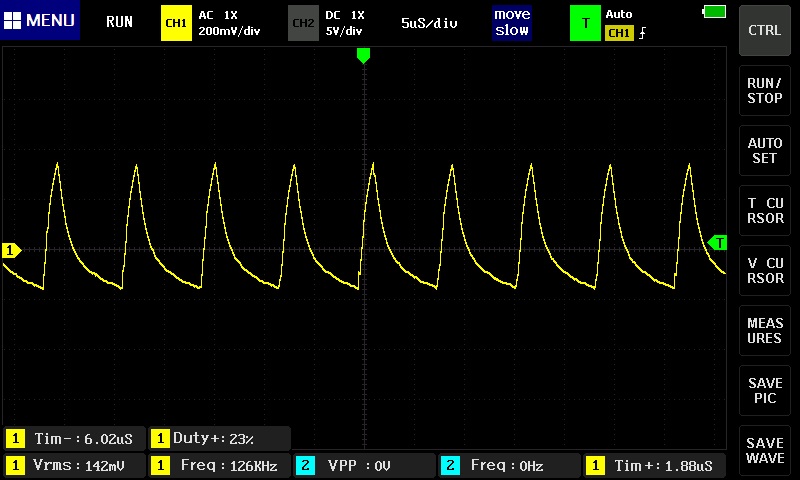Click the channel 1 badge beside Tim-
This screenshot has width=800, height=480.
tap(15, 439)
